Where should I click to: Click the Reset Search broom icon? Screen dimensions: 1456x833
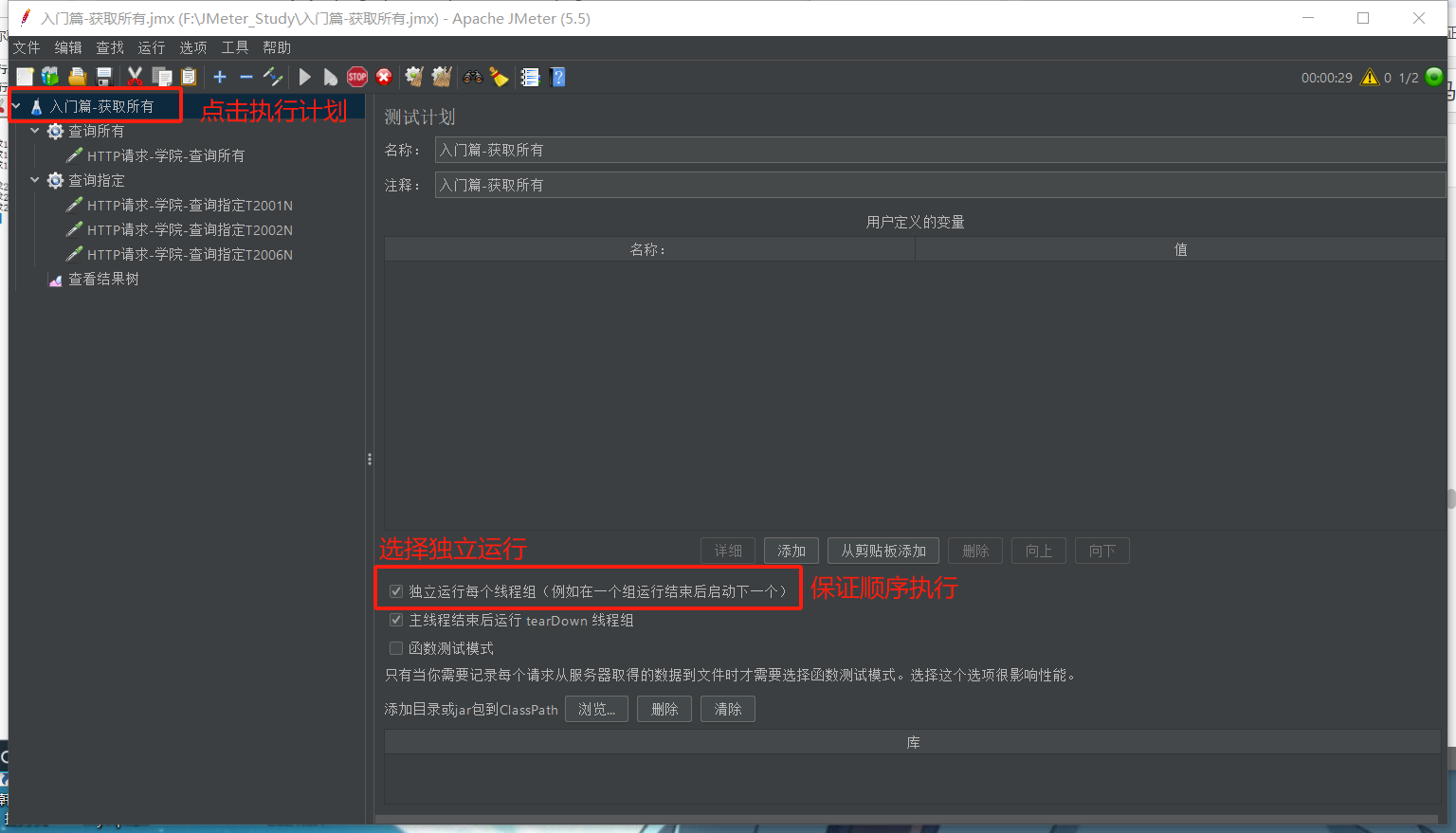tap(500, 77)
